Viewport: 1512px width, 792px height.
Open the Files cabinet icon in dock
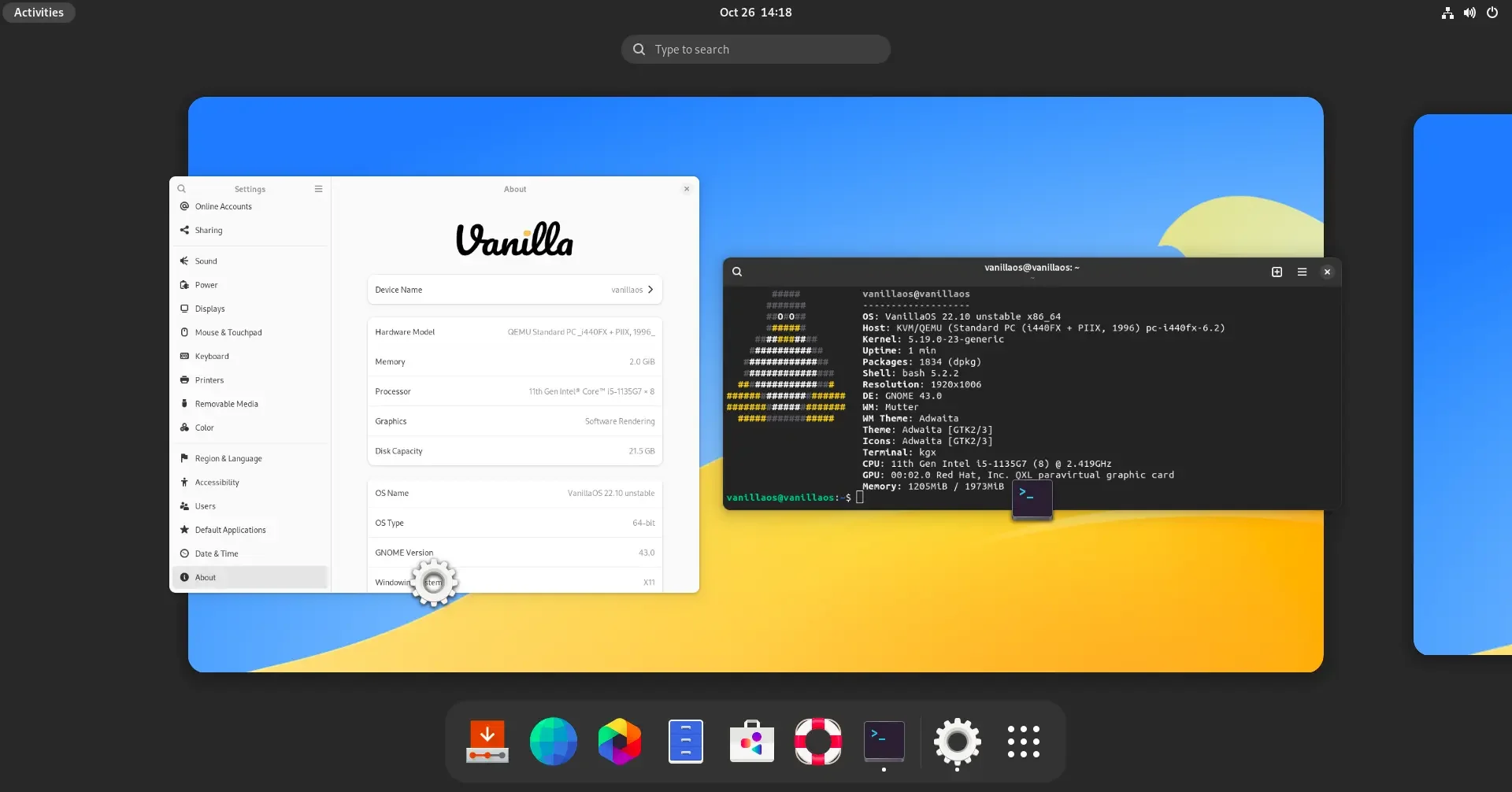686,742
